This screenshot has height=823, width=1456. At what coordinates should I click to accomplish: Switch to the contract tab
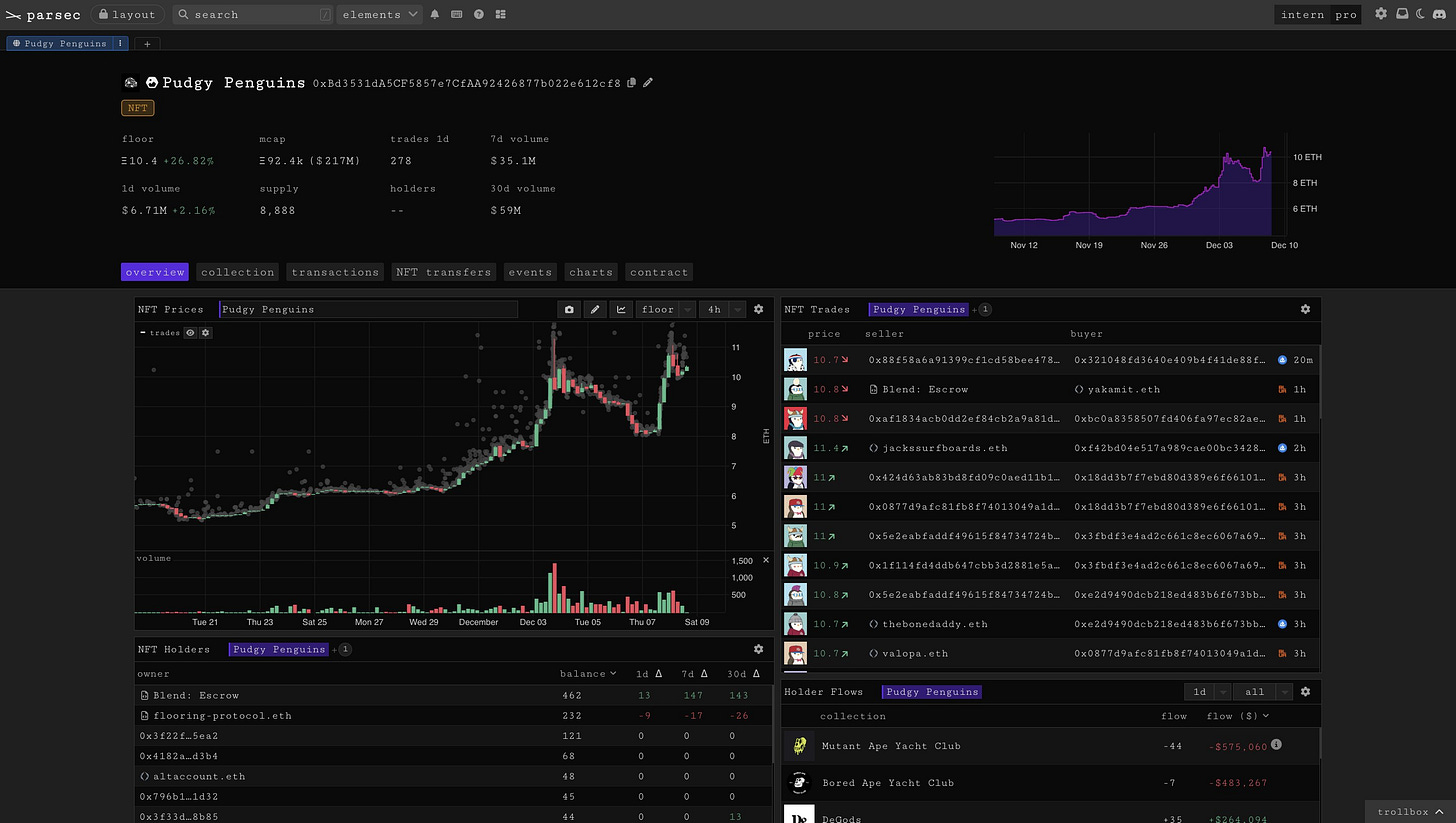659,272
